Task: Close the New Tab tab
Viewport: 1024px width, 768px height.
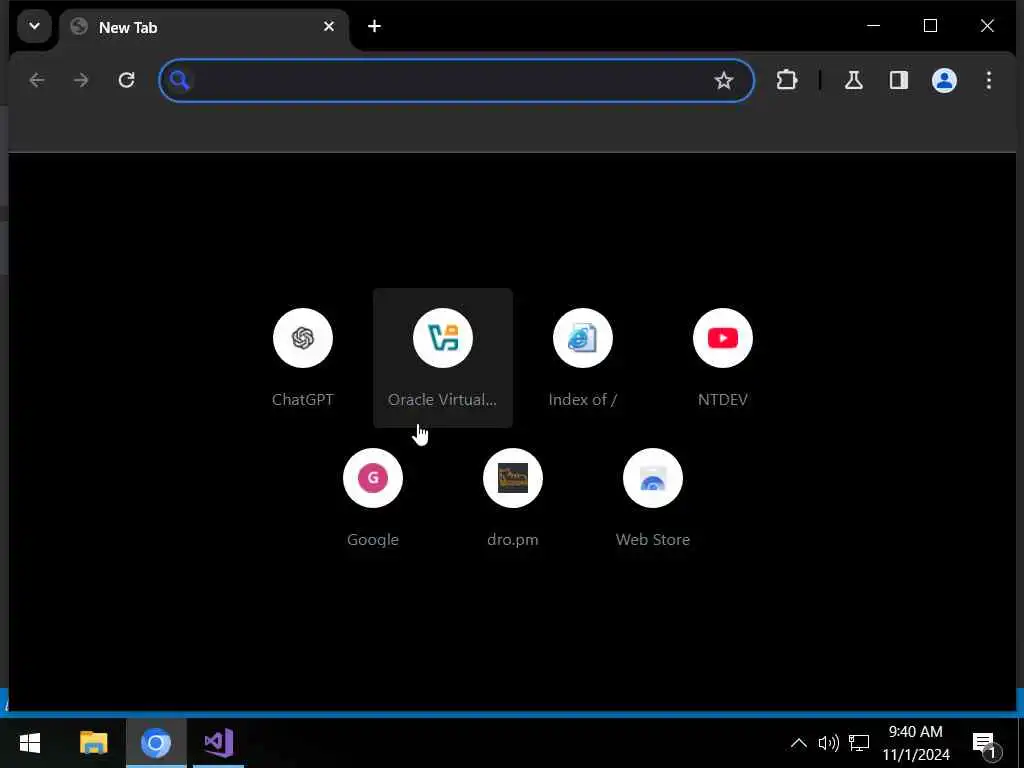Action: click(x=328, y=27)
